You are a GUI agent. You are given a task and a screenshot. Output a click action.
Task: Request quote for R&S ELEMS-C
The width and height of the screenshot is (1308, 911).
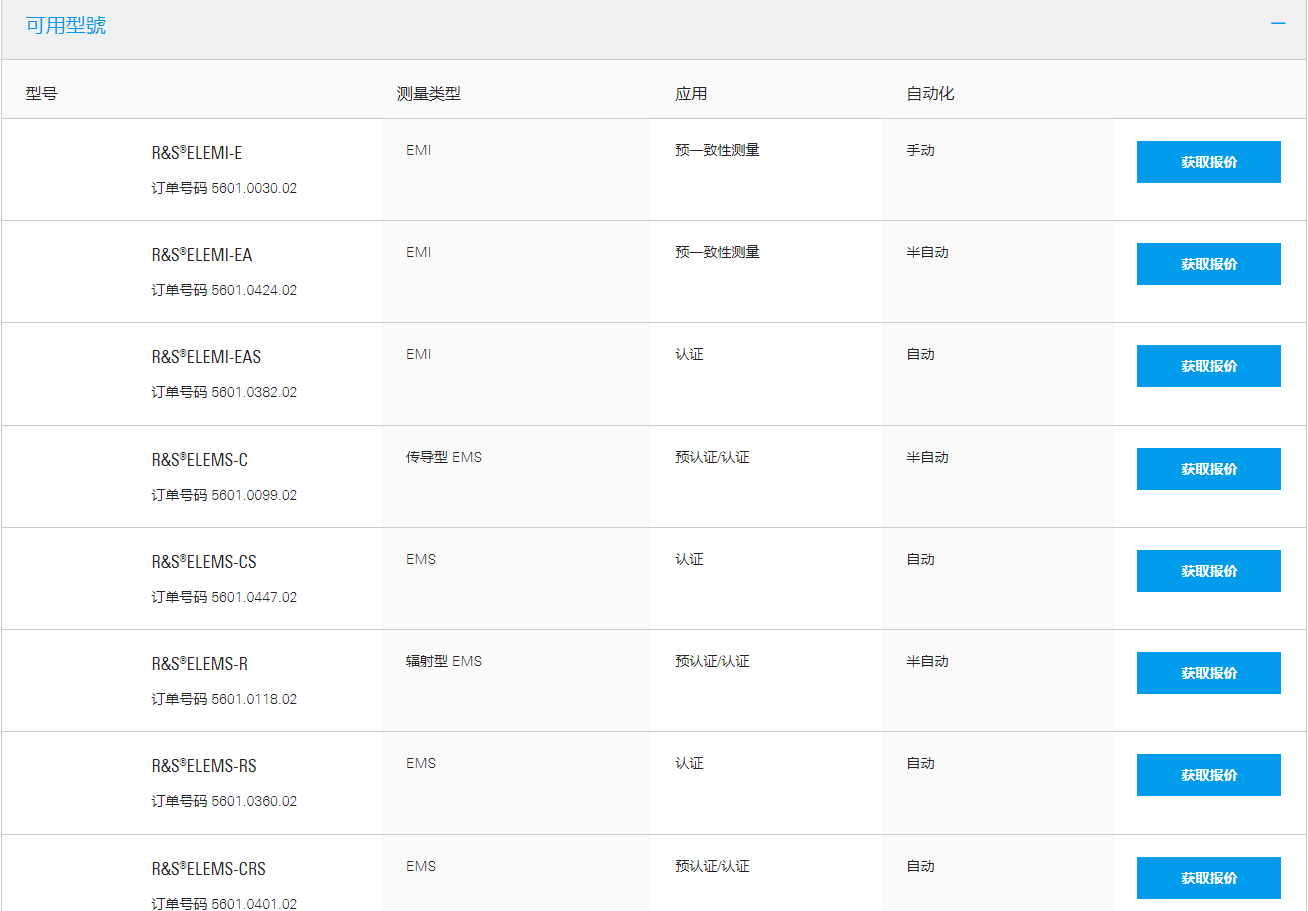point(1208,469)
